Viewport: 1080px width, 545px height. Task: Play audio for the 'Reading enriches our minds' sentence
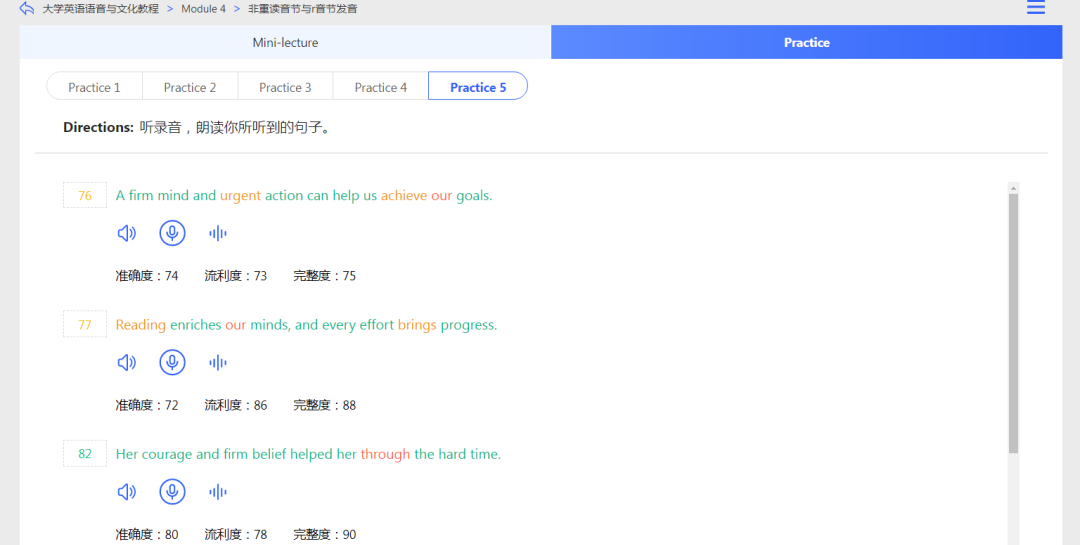click(126, 363)
